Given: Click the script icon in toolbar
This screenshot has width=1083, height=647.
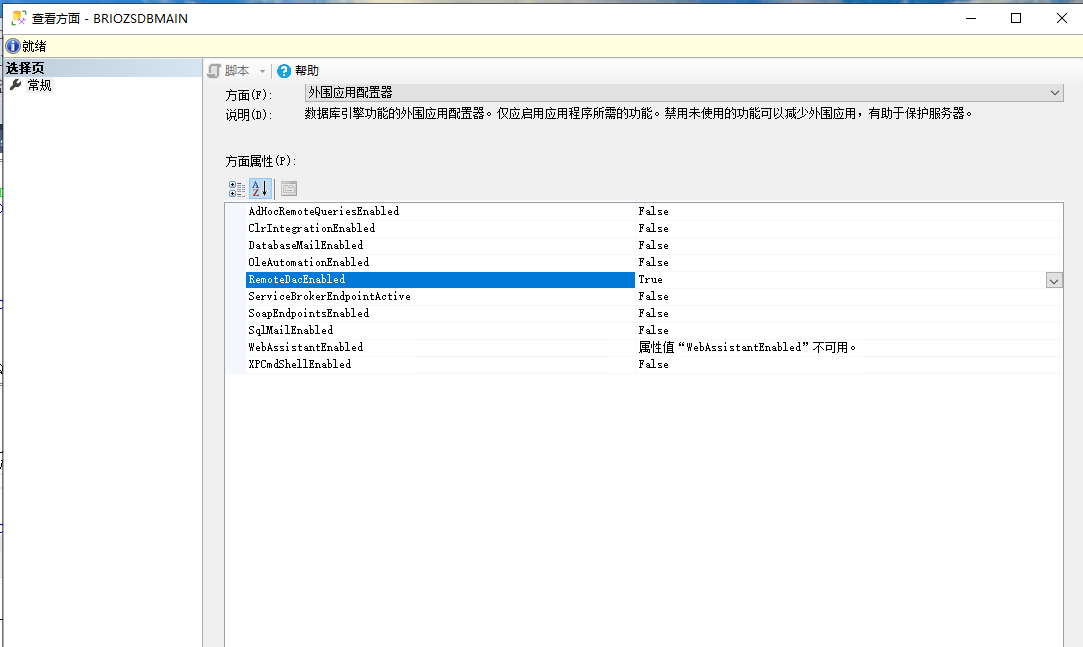Looking at the screenshot, I should pyautogui.click(x=214, y=70).
